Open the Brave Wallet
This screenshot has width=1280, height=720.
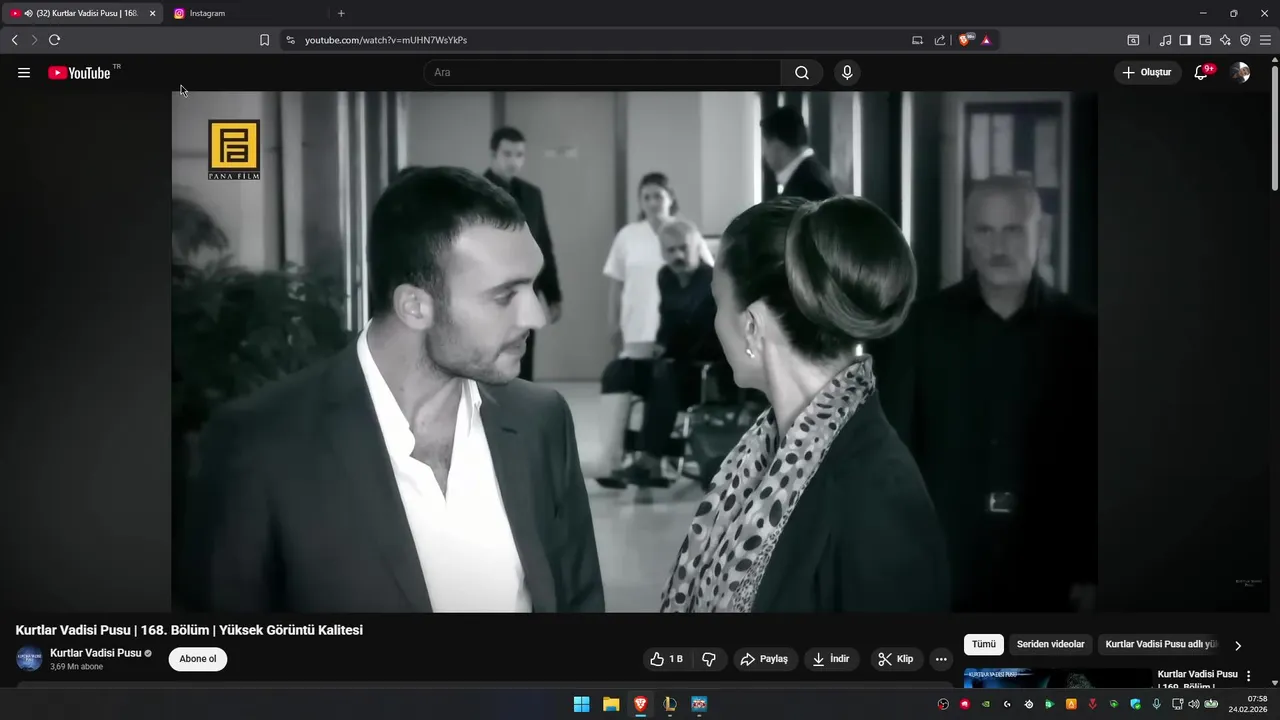[x=1205, y=40]
